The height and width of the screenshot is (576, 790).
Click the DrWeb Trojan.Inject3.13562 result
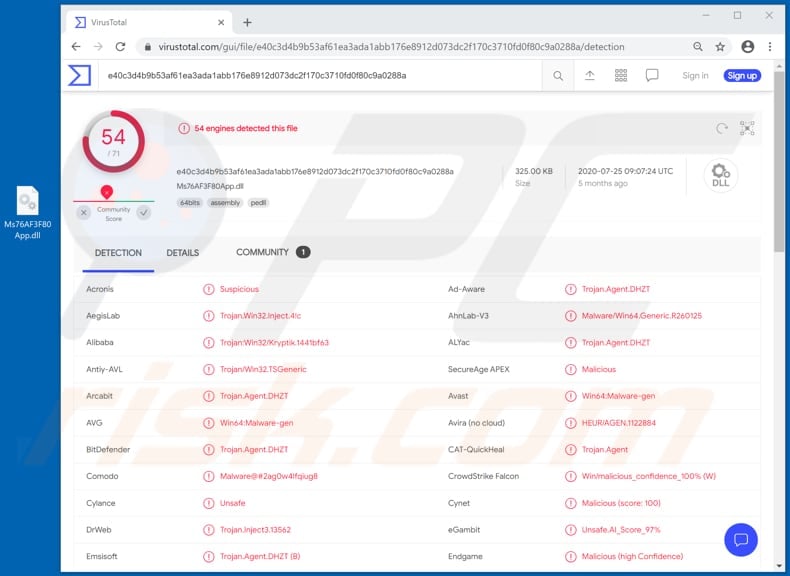255,530
